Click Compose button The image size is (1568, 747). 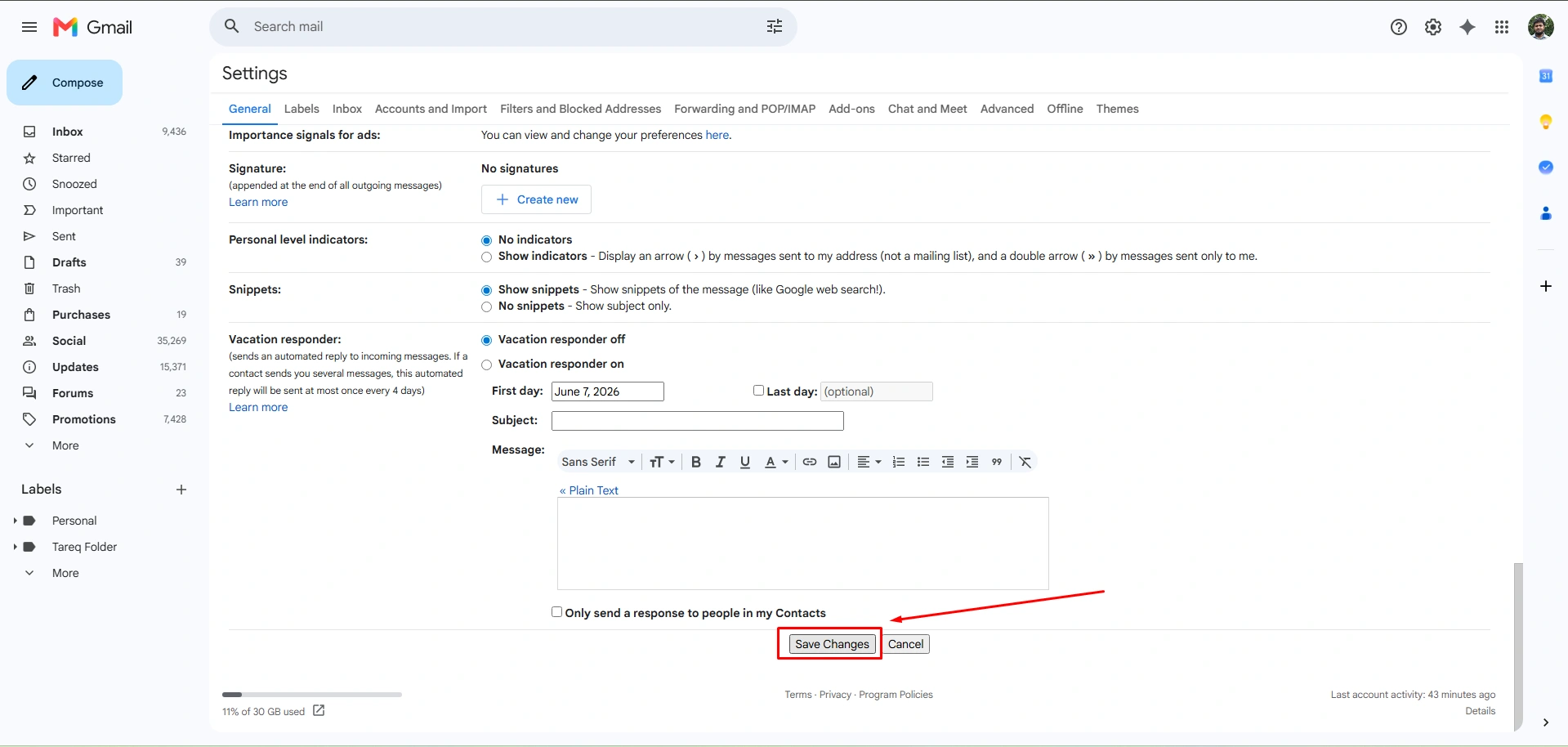point(65,83)
